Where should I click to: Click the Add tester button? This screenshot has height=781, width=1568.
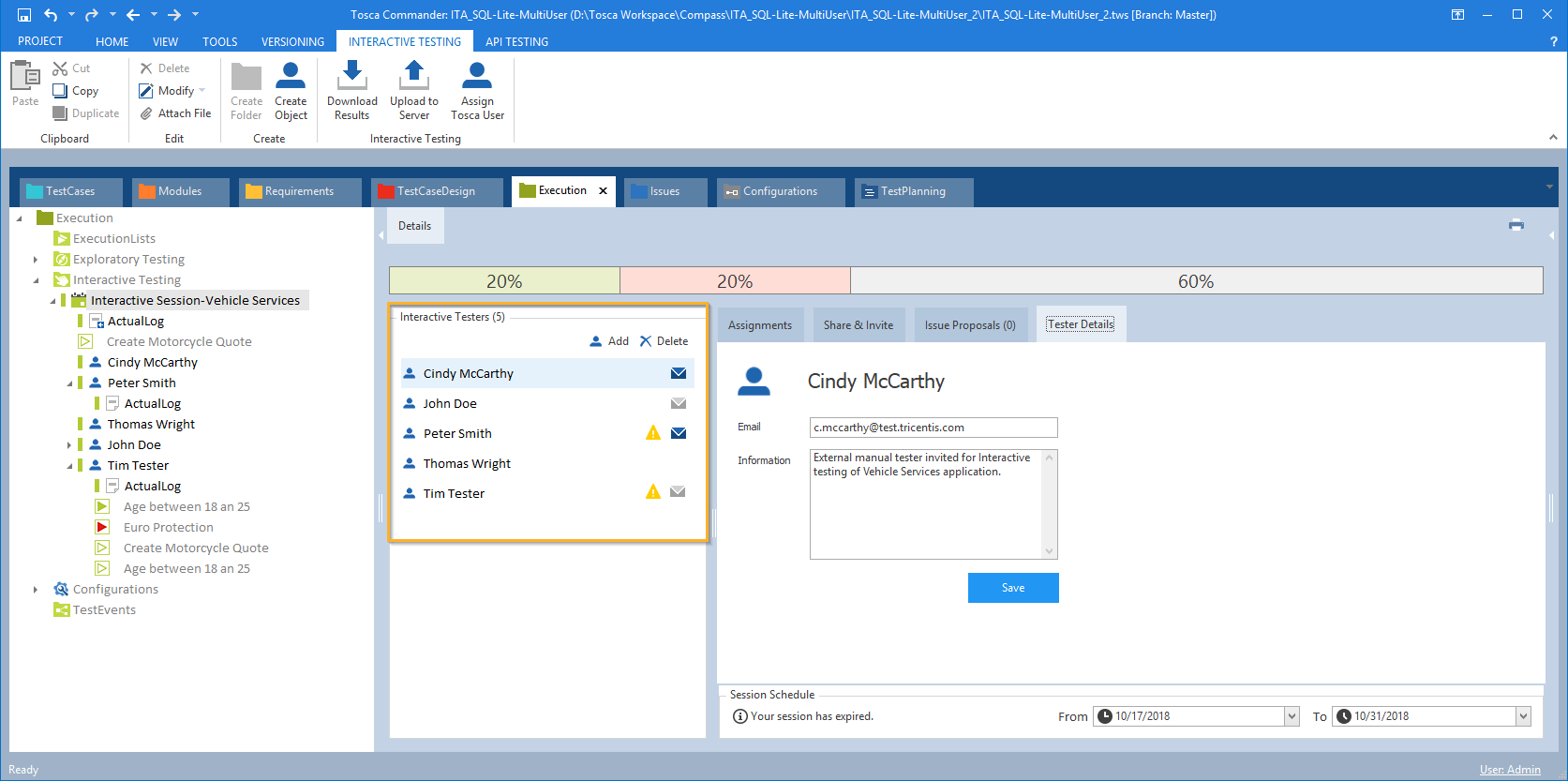pyautogui.click(x=609, y=341)
